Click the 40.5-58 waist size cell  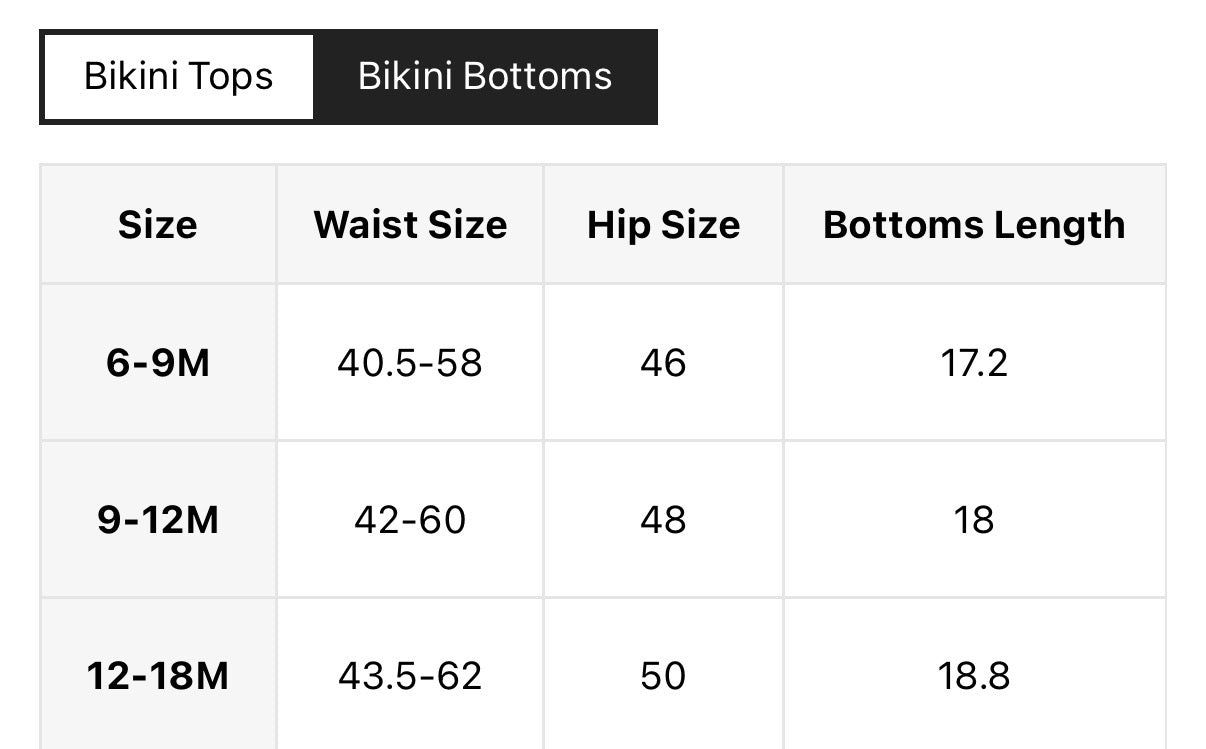click(410, 362)
